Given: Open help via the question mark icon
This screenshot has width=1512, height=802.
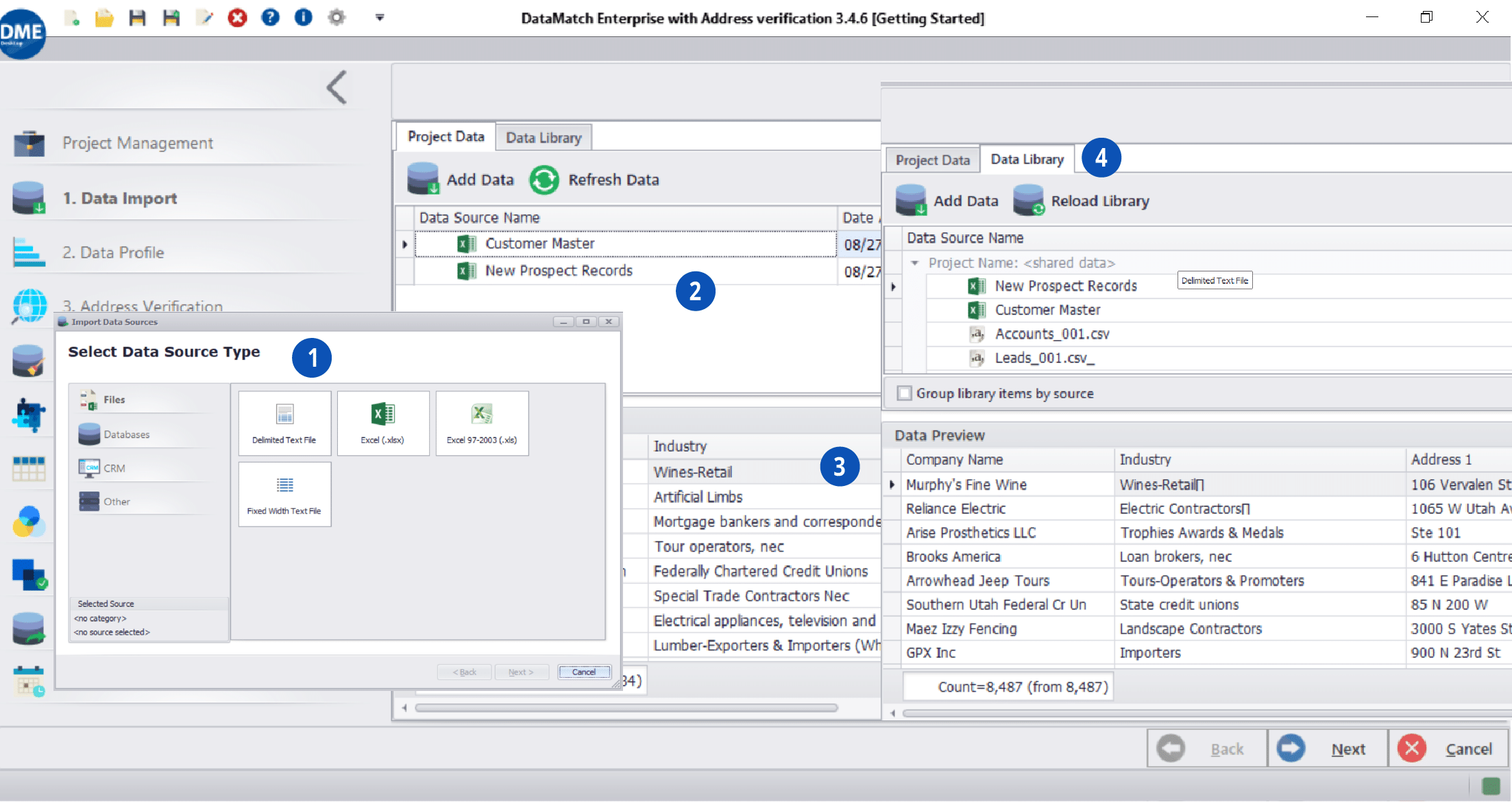Looking at the screenshot, I should tap(271, 18).
